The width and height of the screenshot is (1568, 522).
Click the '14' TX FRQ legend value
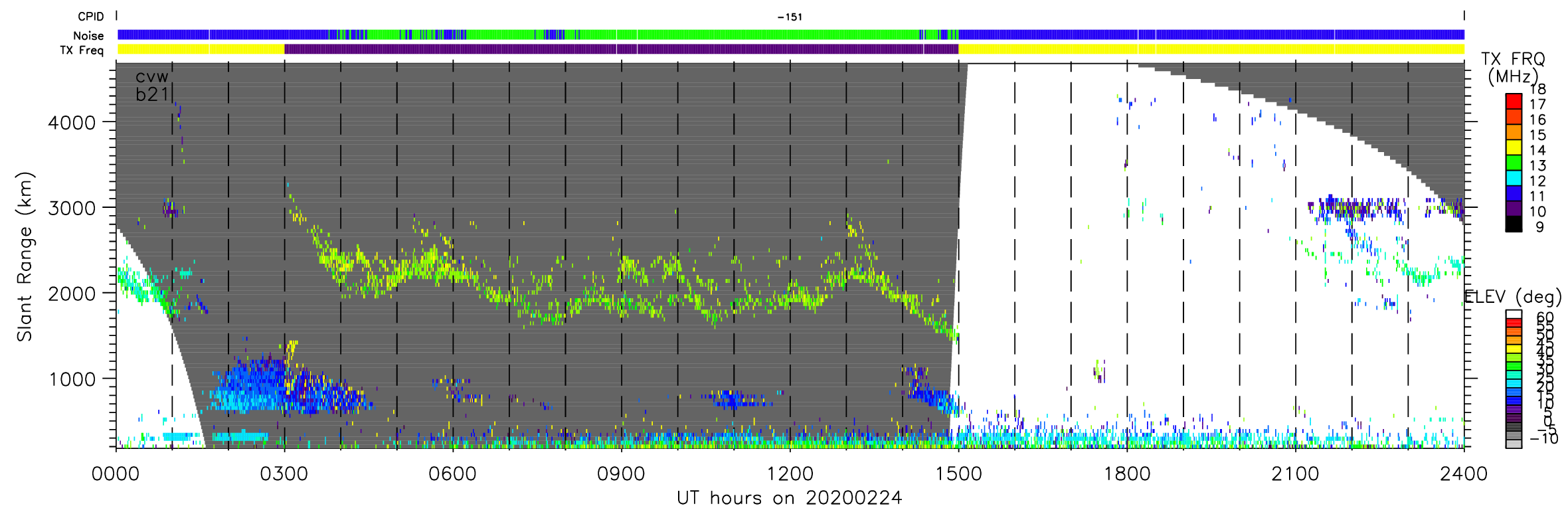(1537, 150)
